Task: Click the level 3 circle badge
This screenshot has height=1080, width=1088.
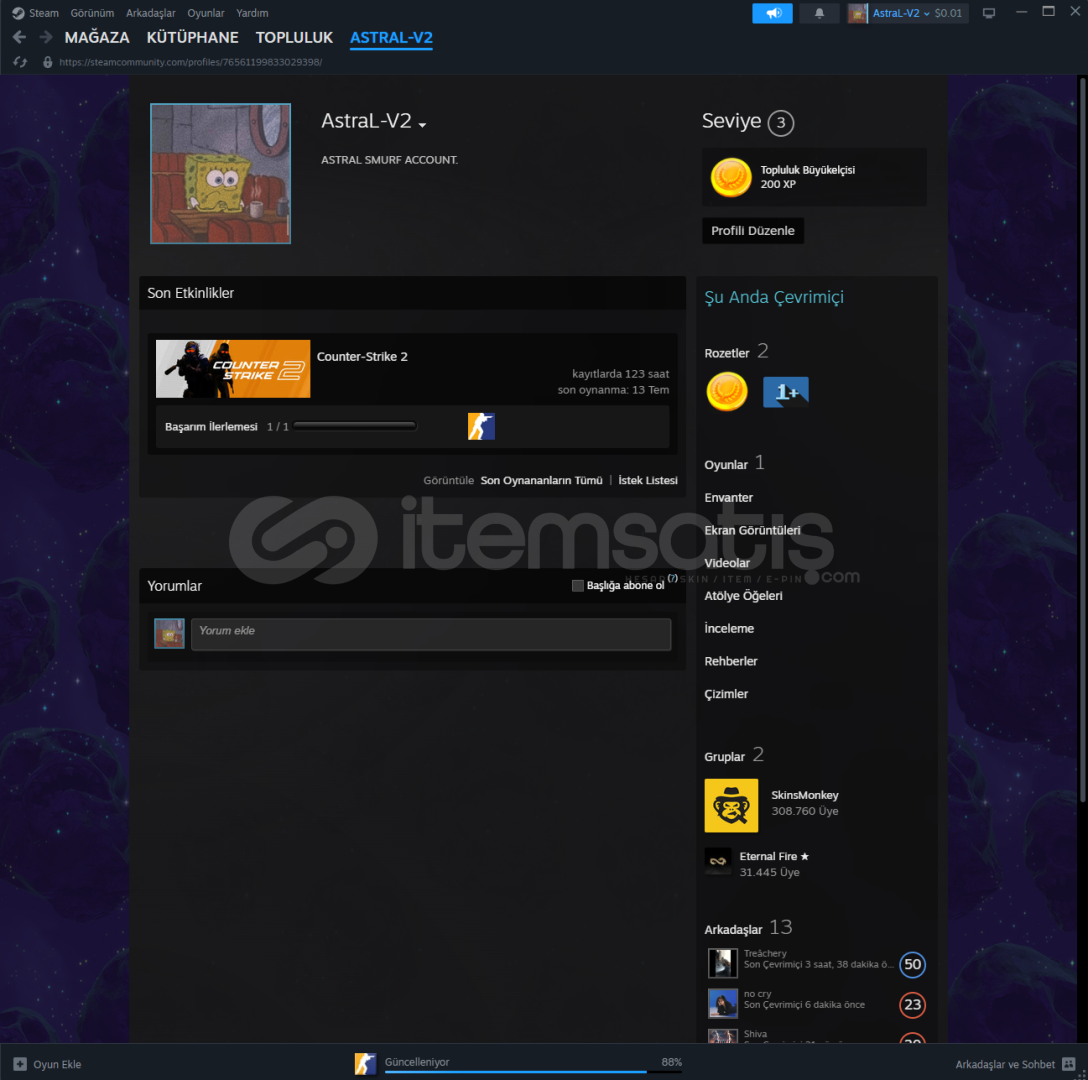Action: click(781, 123)
